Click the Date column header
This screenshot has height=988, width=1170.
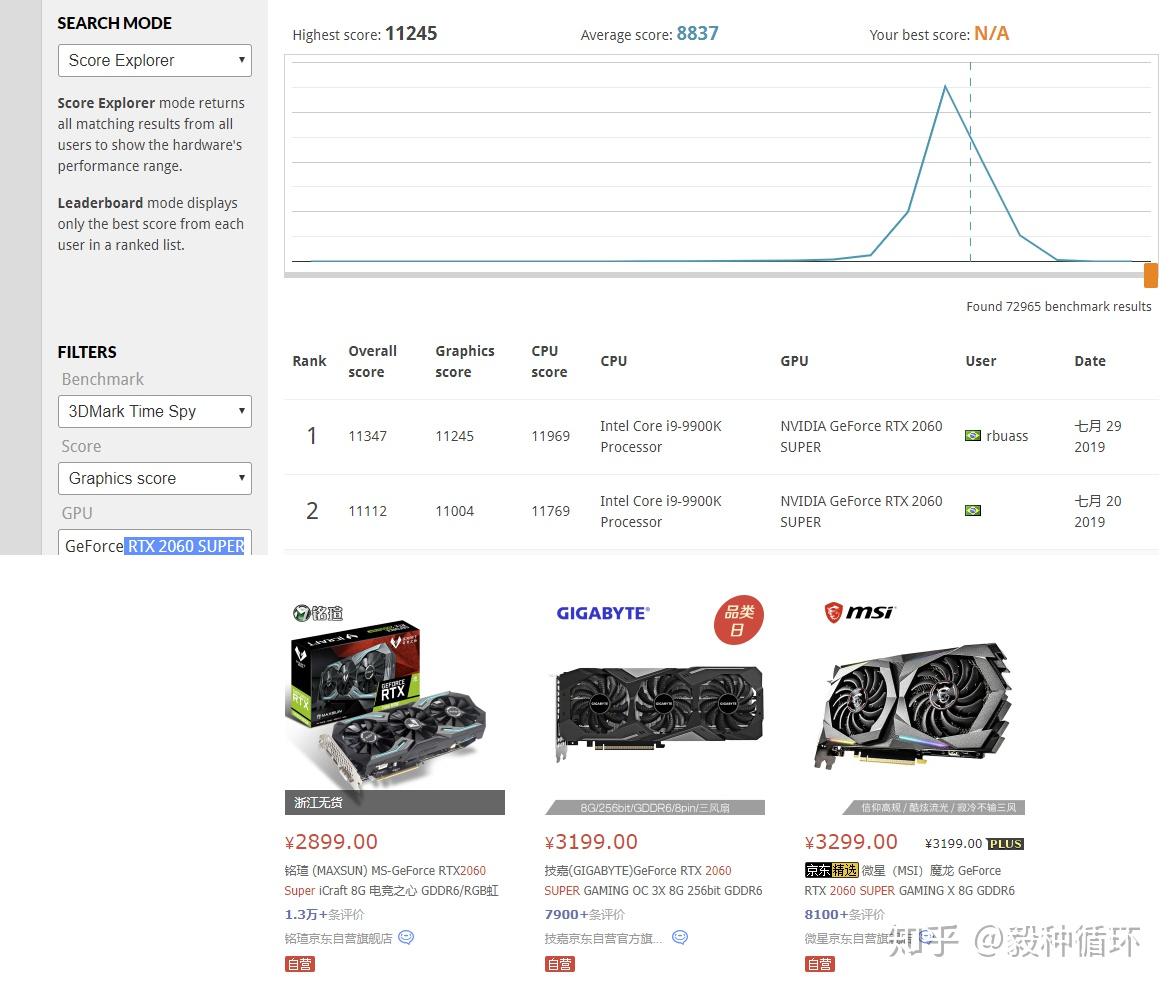(x=1089, y=361)
